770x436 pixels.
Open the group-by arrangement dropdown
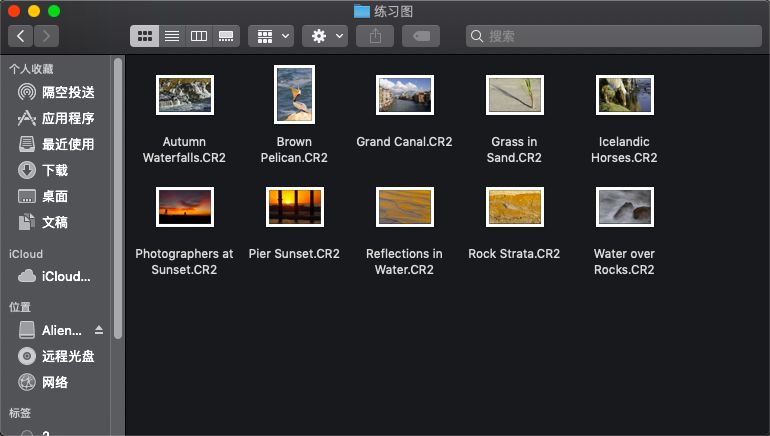(x=272, y=36)
